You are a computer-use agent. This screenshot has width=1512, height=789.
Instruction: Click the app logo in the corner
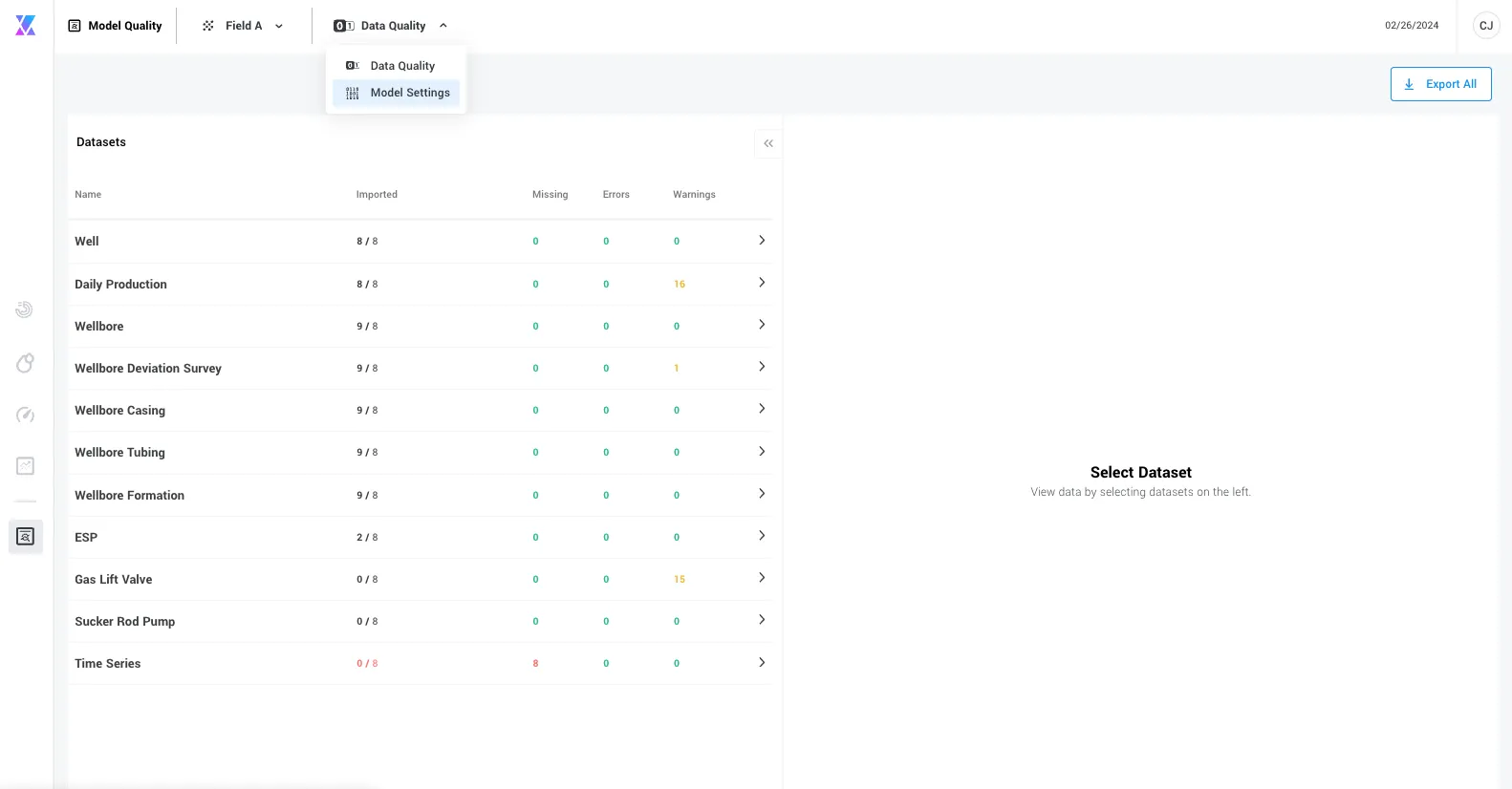coord(26,26)
